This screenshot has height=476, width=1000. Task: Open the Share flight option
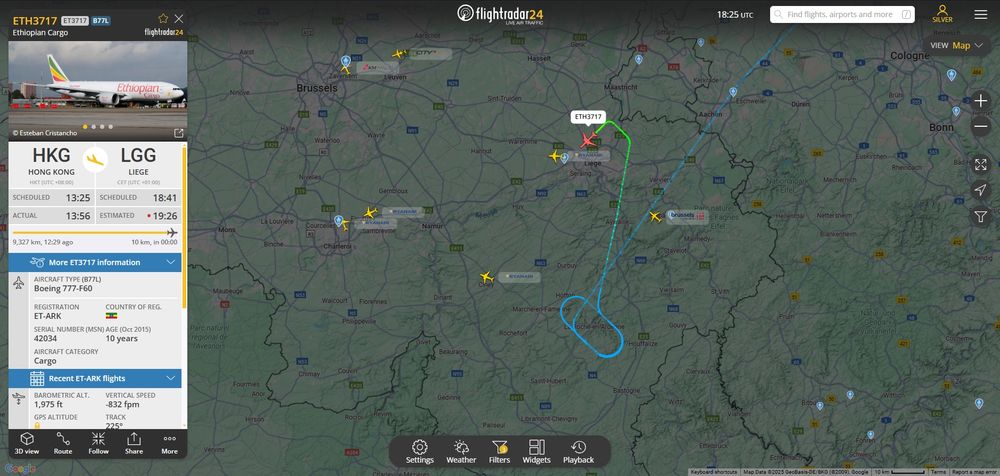[x=134, y=443]
